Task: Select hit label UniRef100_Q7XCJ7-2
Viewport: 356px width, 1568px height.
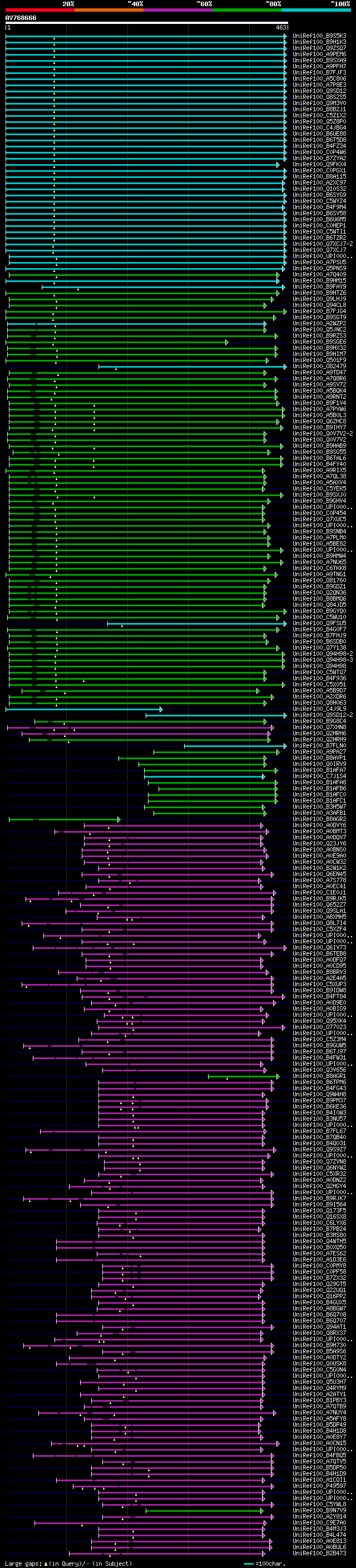Action: (x=323, y=244)
